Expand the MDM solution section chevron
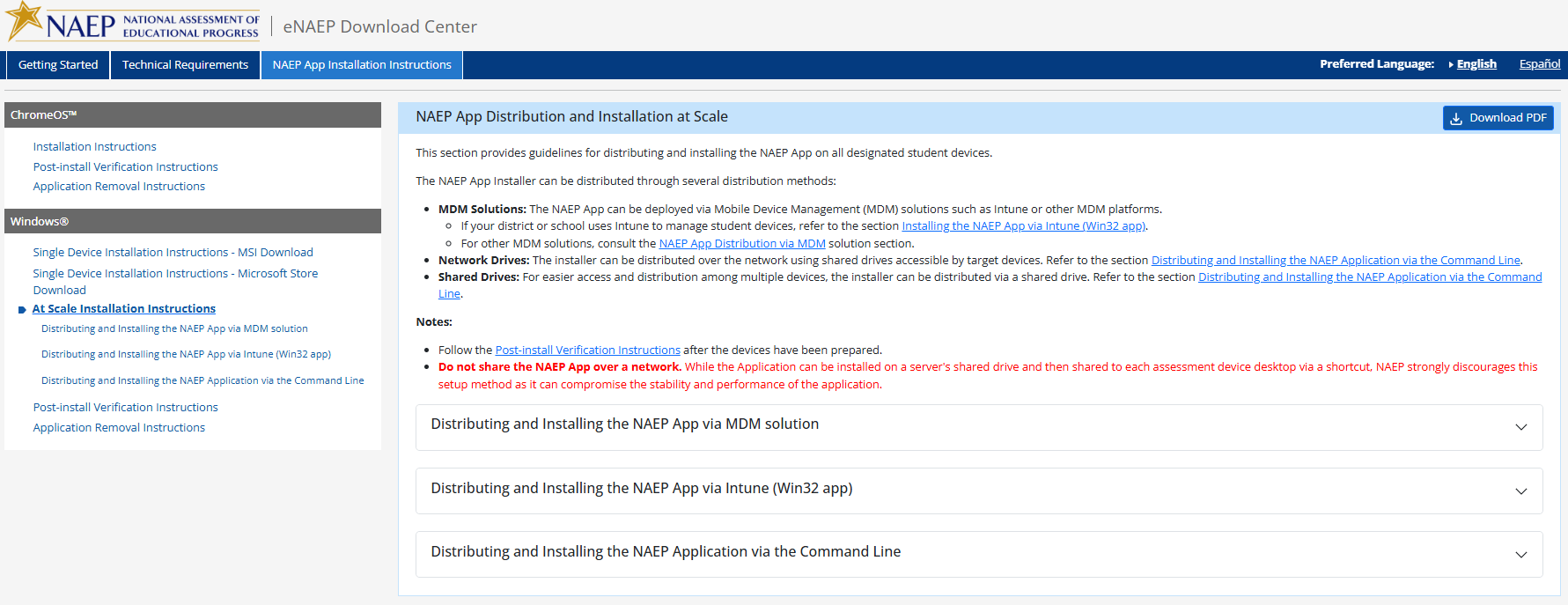The width and height of the screenshot is (1568, 605). pyautogui.click(x=1520, y=427)
